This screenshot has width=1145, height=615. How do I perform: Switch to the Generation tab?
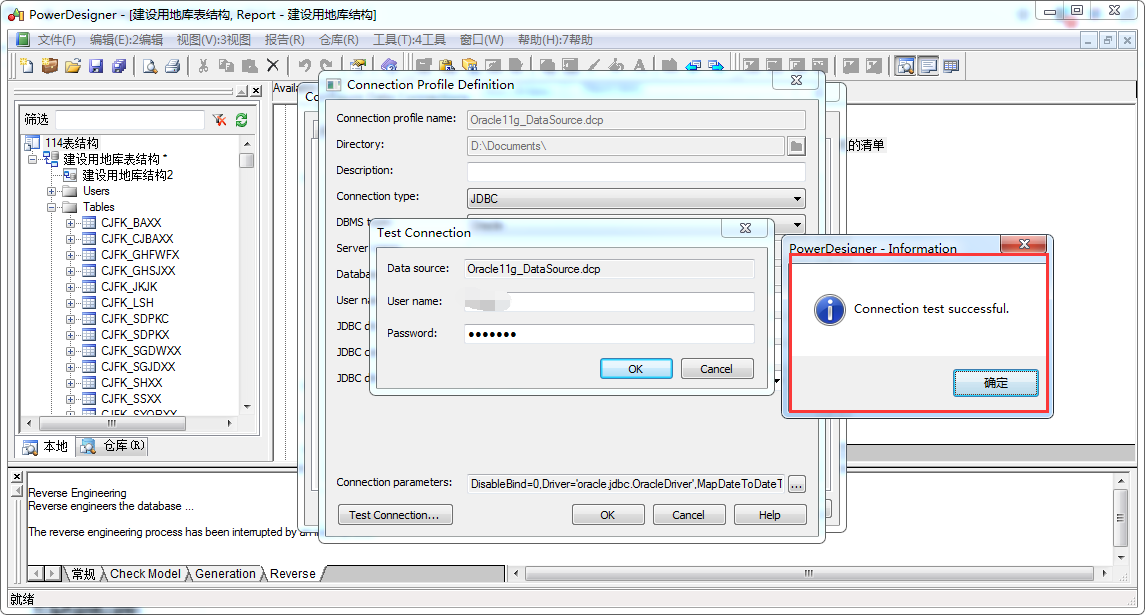tap(225, 573)
